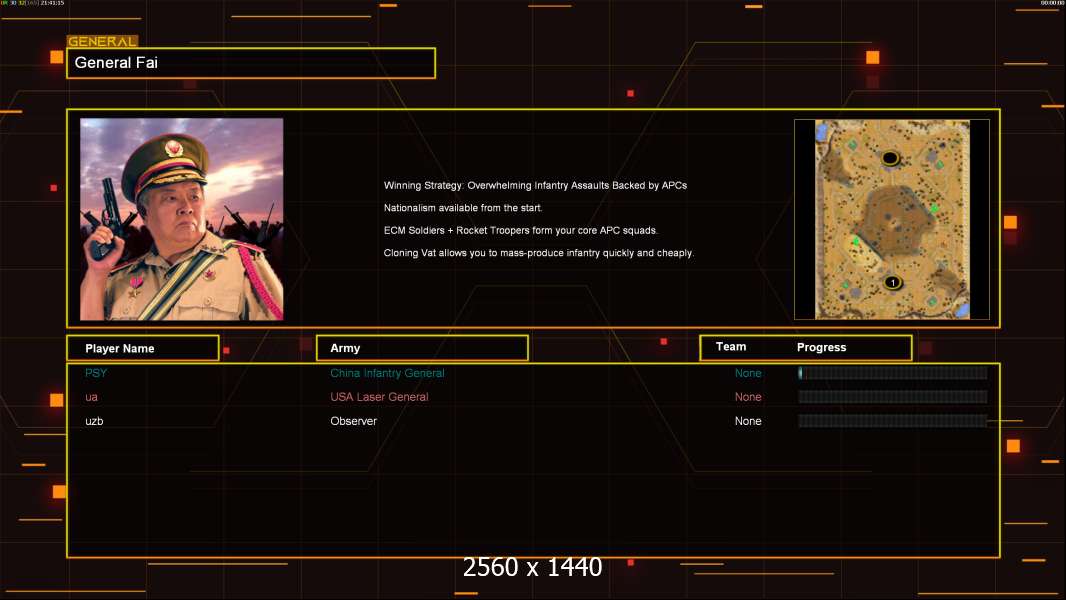Click ua's loading progress bar
The width and height of the screenshot is (1066, 600).
[x=893, y=397]
